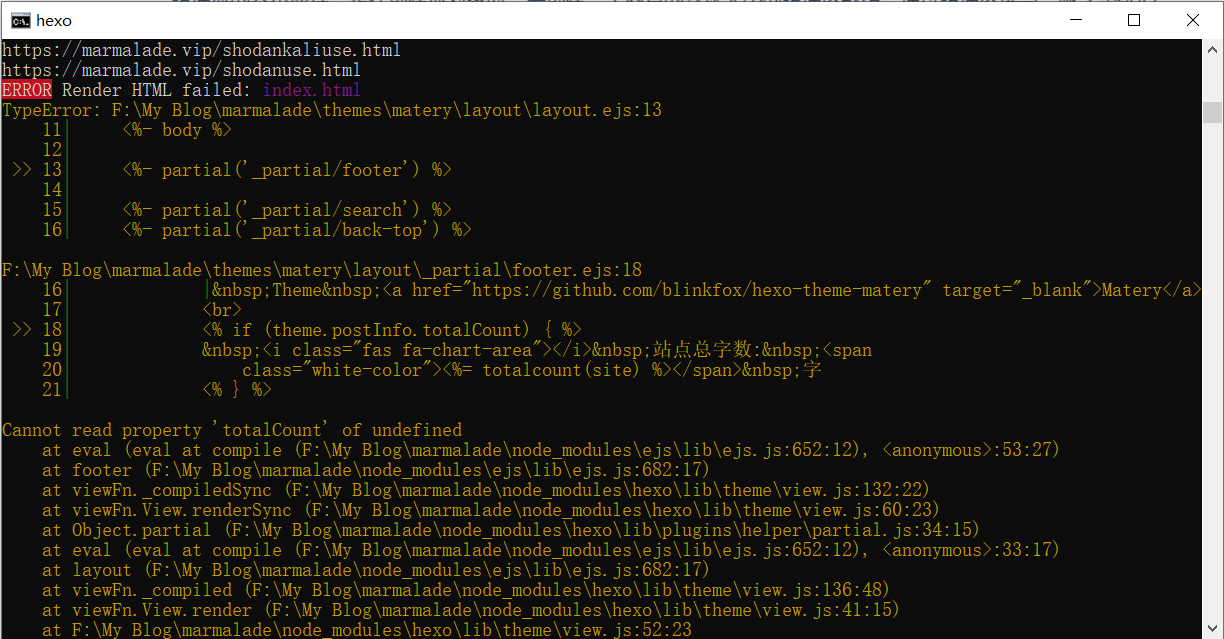Viewport: 1224px width, 639px height.
Task: Click the hexo console icon in title bar
Action: pos(19,20)
